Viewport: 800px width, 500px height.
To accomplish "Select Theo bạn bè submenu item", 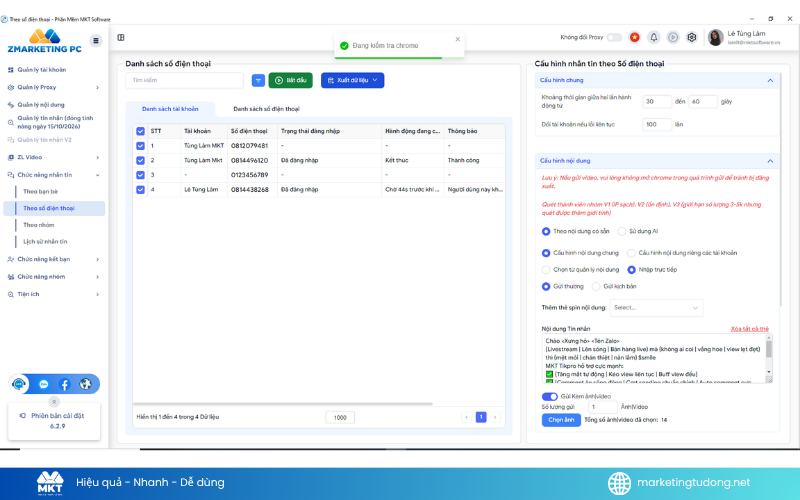I will click(x=40, y=191).
